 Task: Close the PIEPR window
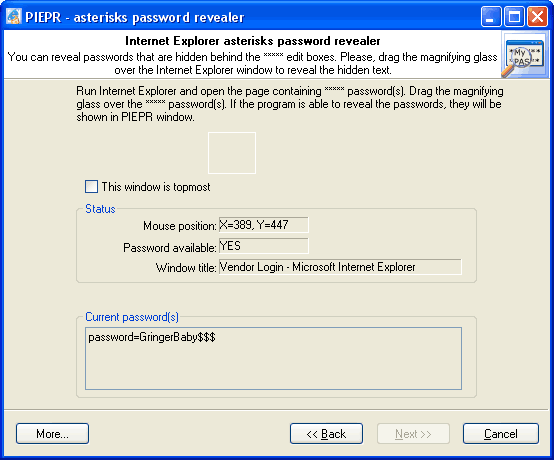pyautogui.click(x=537, y=17)
